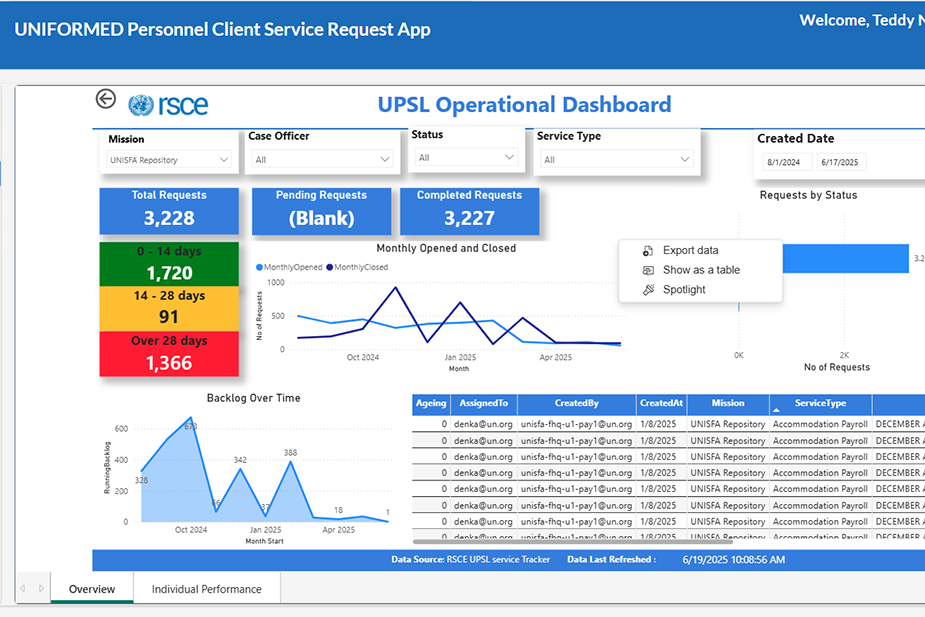This screenshot has height=617, width=925.
Task: Click the Show as a table icon
Action: click(x=648, y=270)
